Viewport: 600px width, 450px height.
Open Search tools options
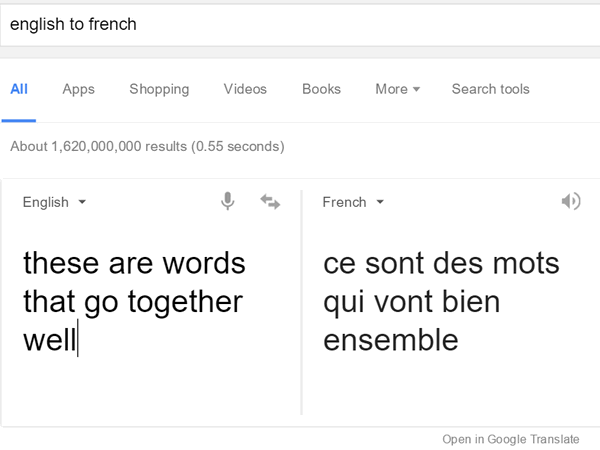(x=491, y=89)
